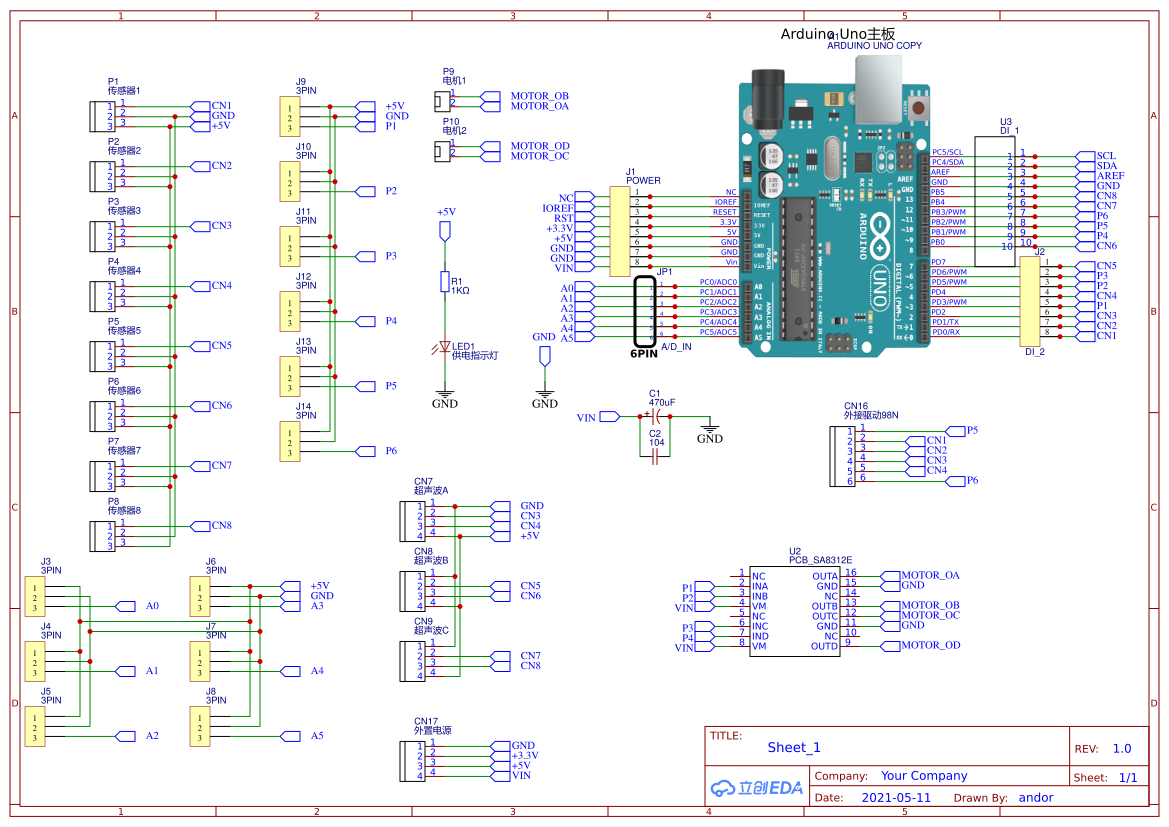The image size is (1169, 827).
Task: Click the 立创EDA logo in title block
Action: coord(756,788)
